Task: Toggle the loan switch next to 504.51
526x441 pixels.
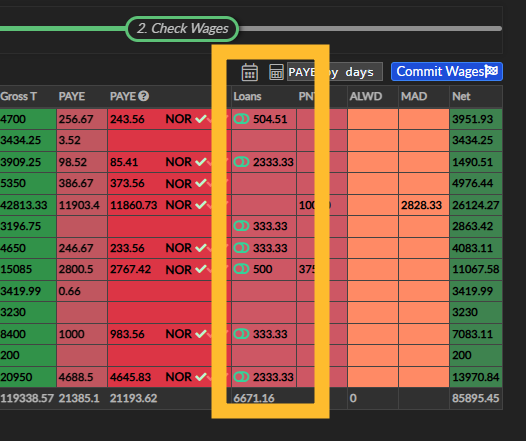Action: point(241,119)
